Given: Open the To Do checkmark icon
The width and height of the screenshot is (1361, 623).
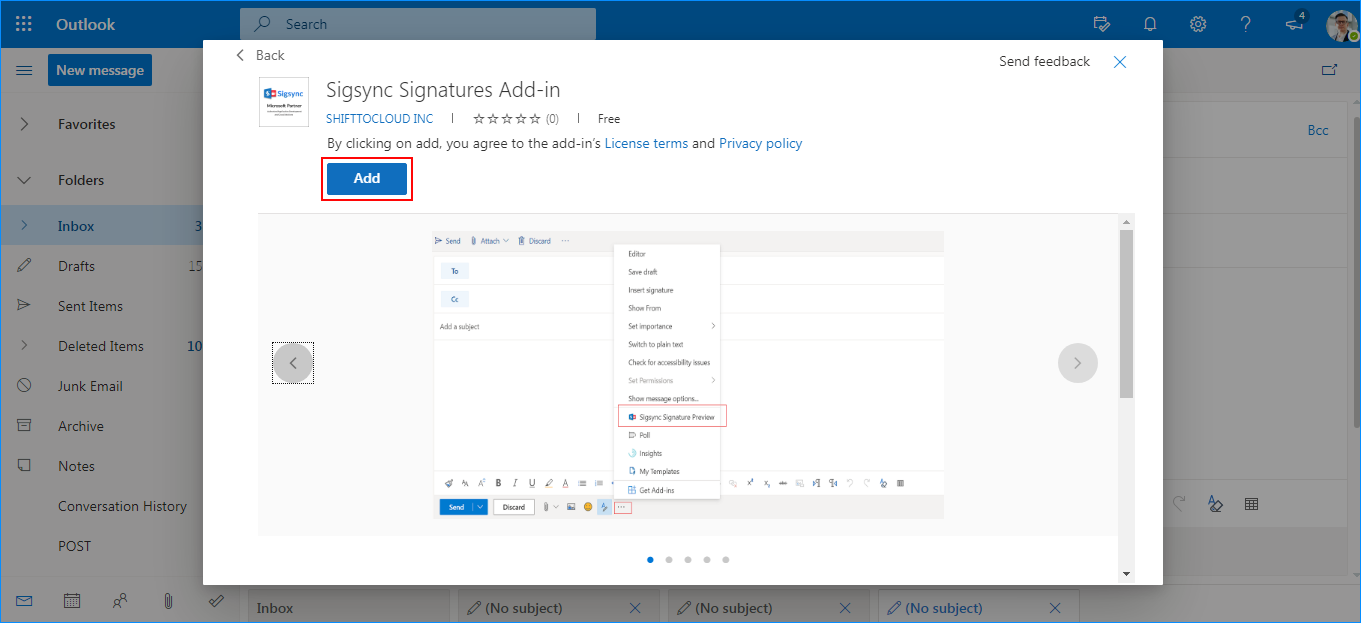Looking at the screenshot, I should point(215,601).
